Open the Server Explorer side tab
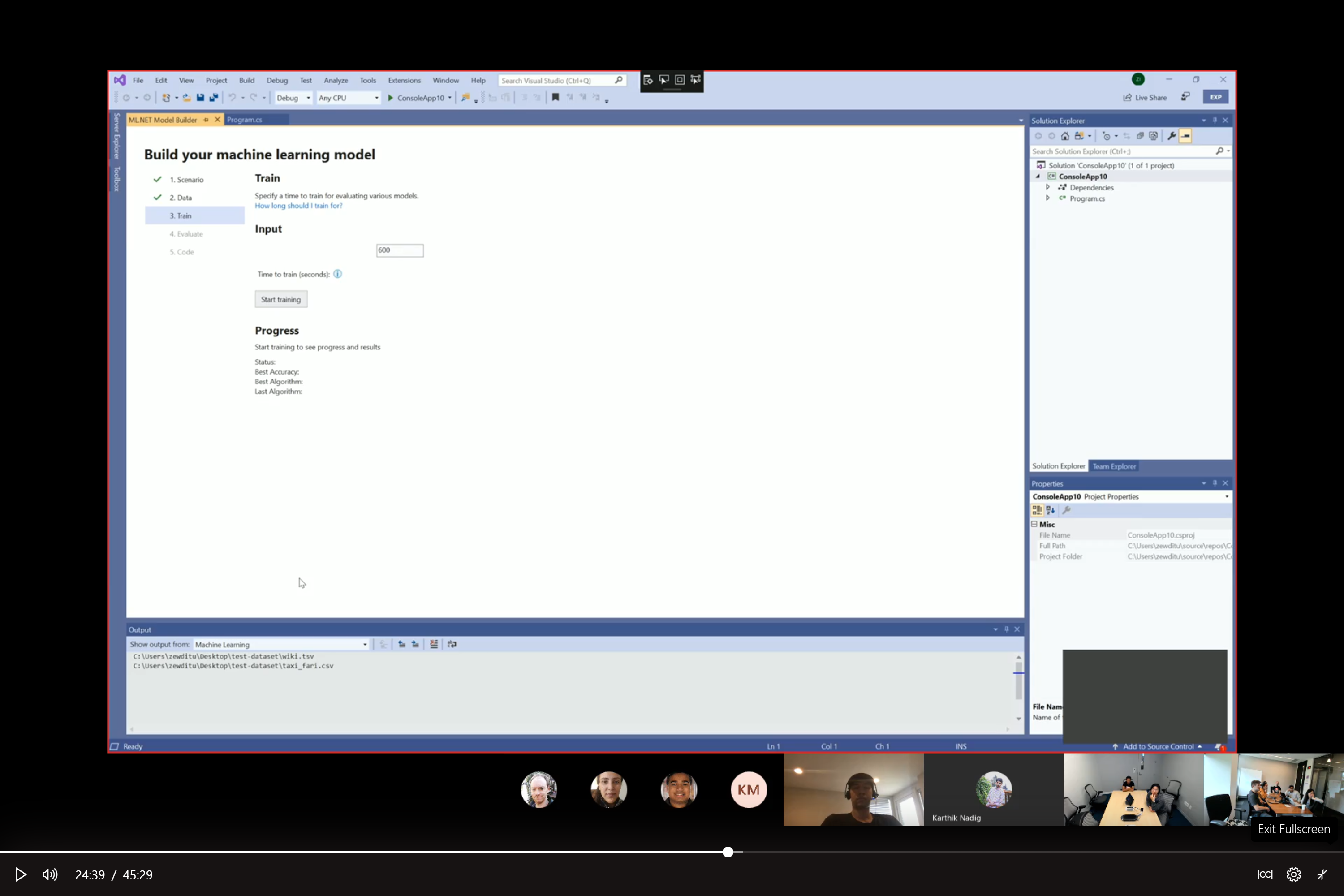1344x896 pixels. (x=117, y=136)
